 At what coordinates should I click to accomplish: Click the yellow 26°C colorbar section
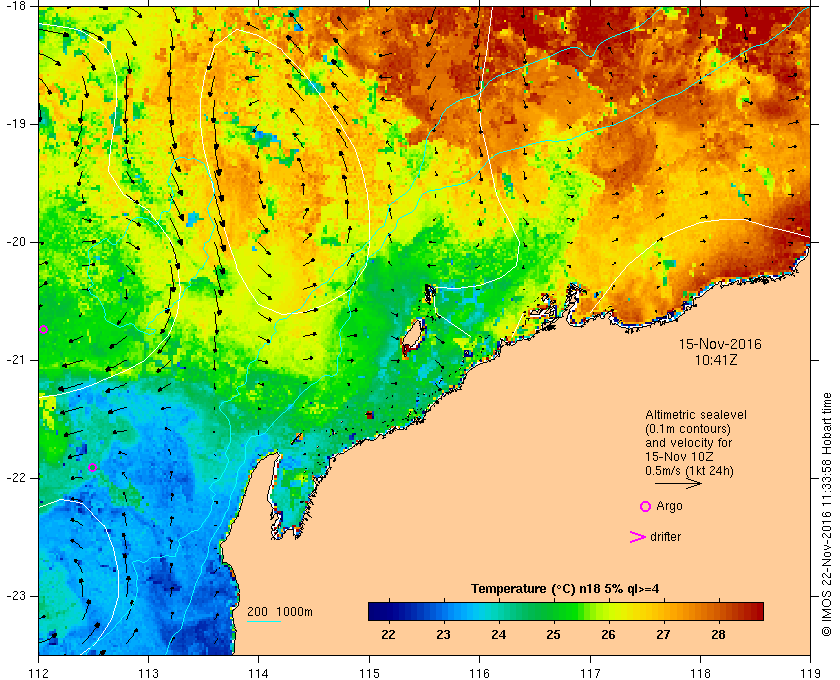tap(609, 611)
